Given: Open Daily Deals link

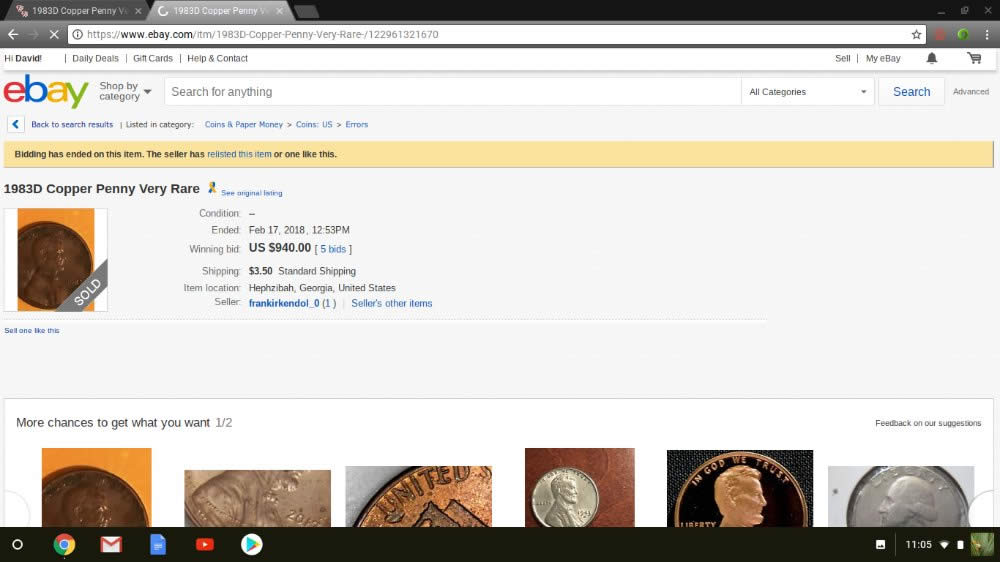Looking at the screenshot, I should [x=95, y=58].
